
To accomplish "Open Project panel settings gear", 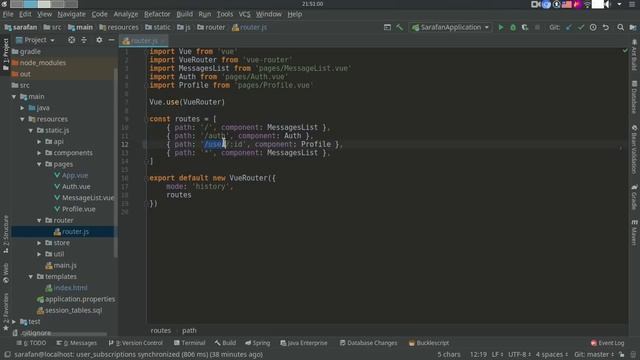I will tap(99, 40).
